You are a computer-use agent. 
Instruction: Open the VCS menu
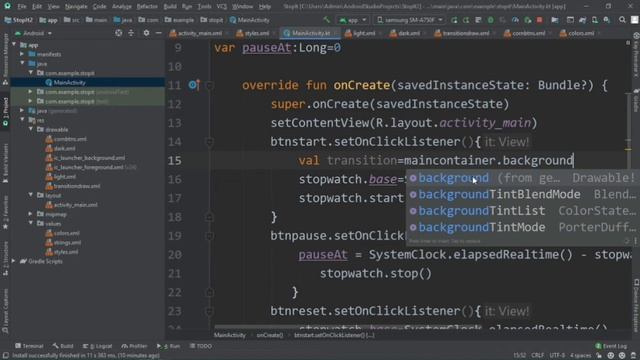click(x=222, y=6)
